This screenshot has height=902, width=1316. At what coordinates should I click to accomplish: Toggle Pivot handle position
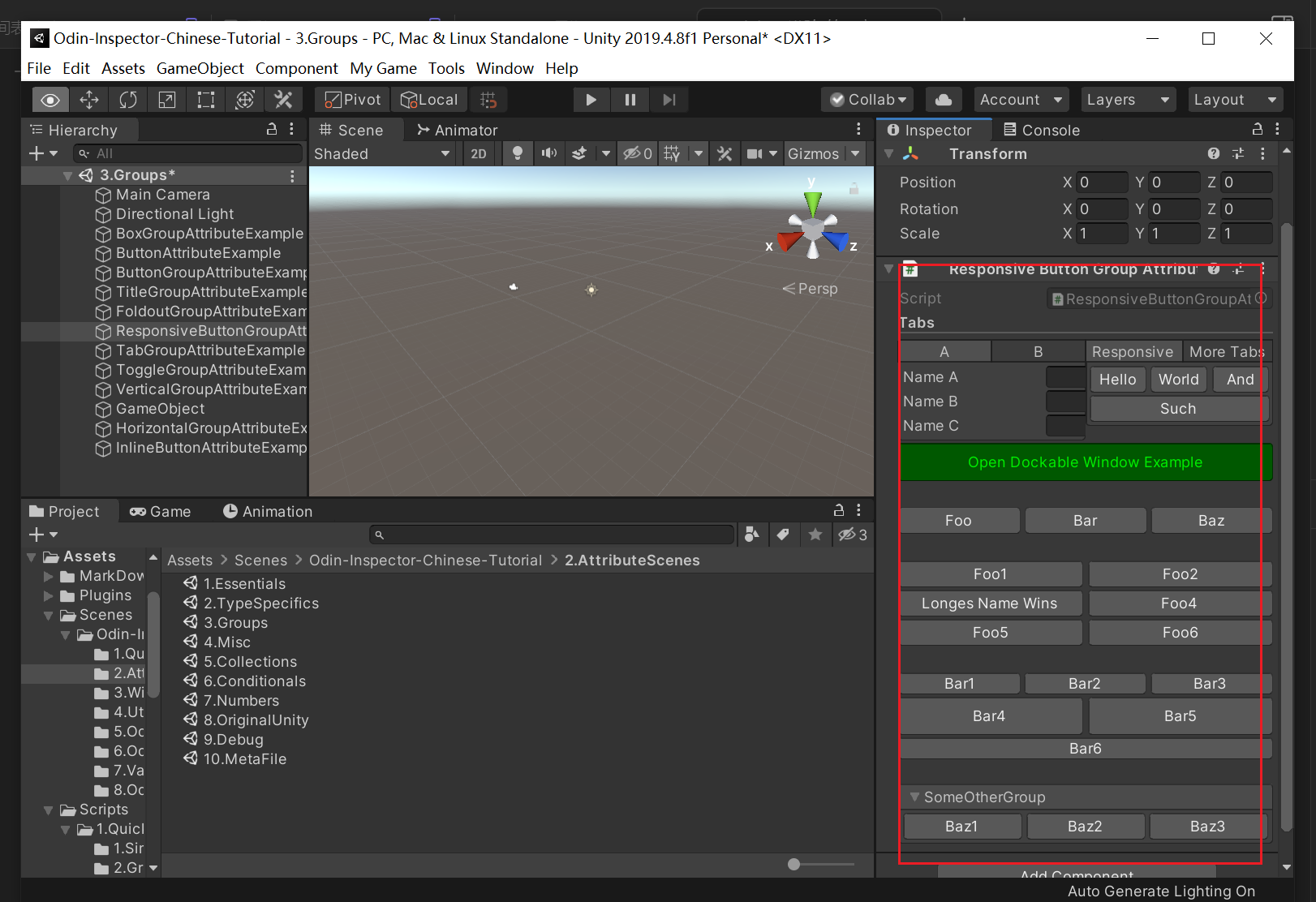point(353,100)
